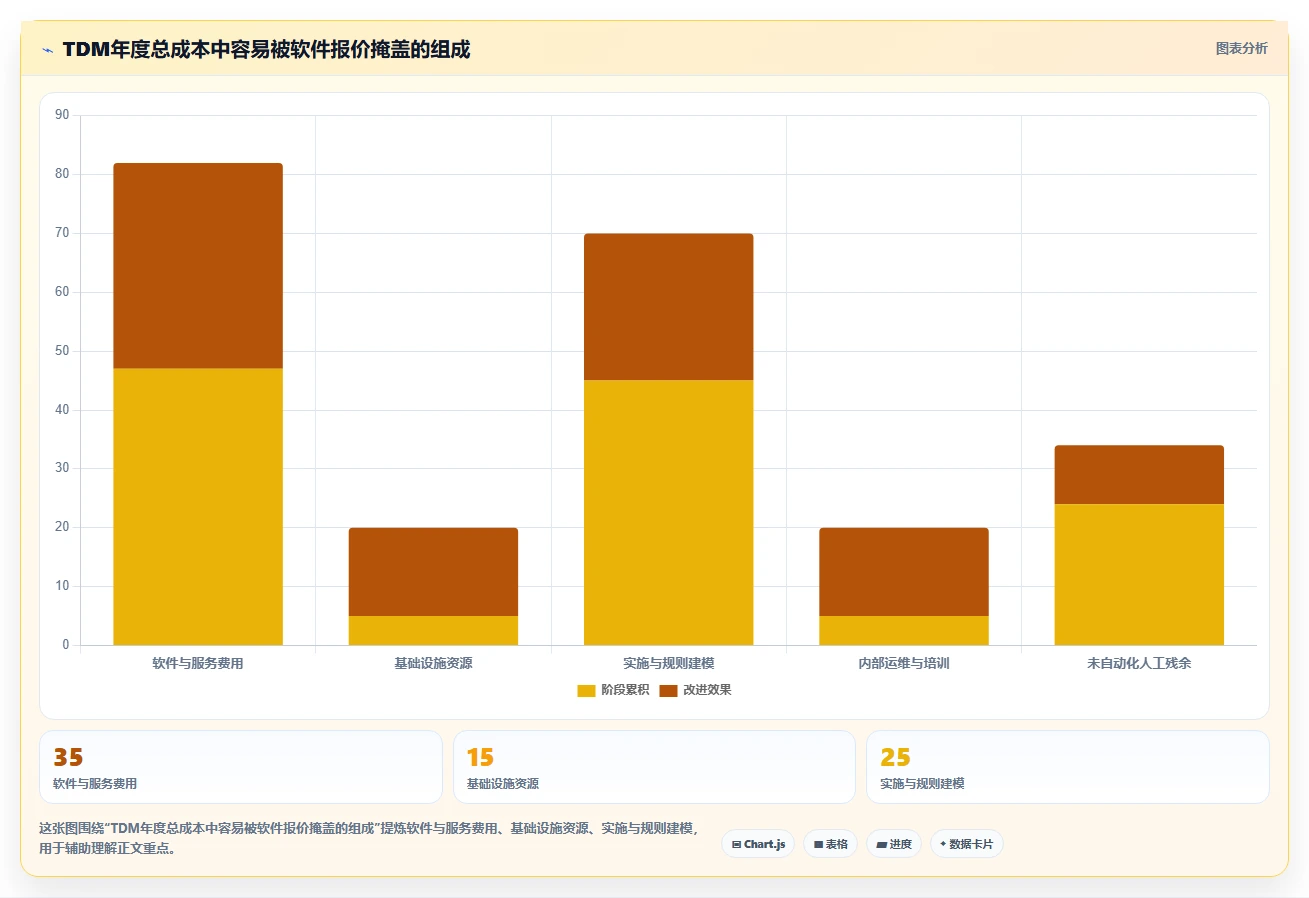Click the brown segment of 内部运维与培训 bar

pyautogui.click(x=904, y=572)
